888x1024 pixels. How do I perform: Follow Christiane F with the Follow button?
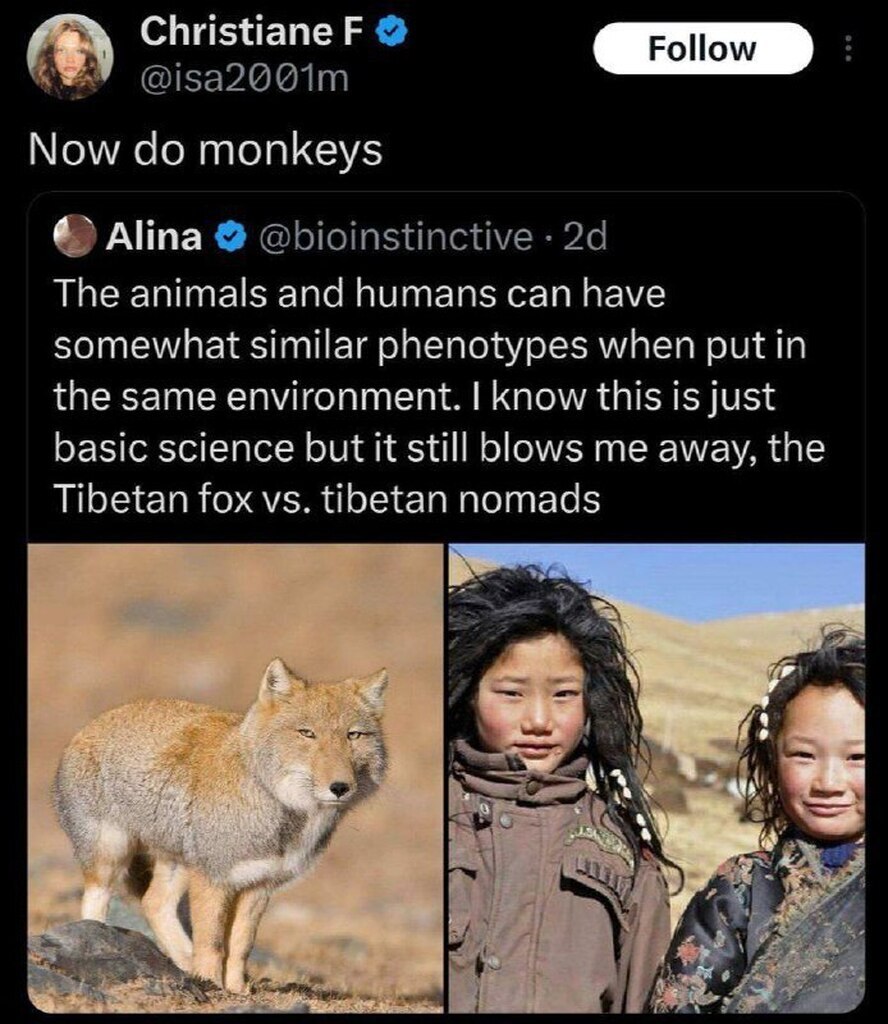click(703, 48)
